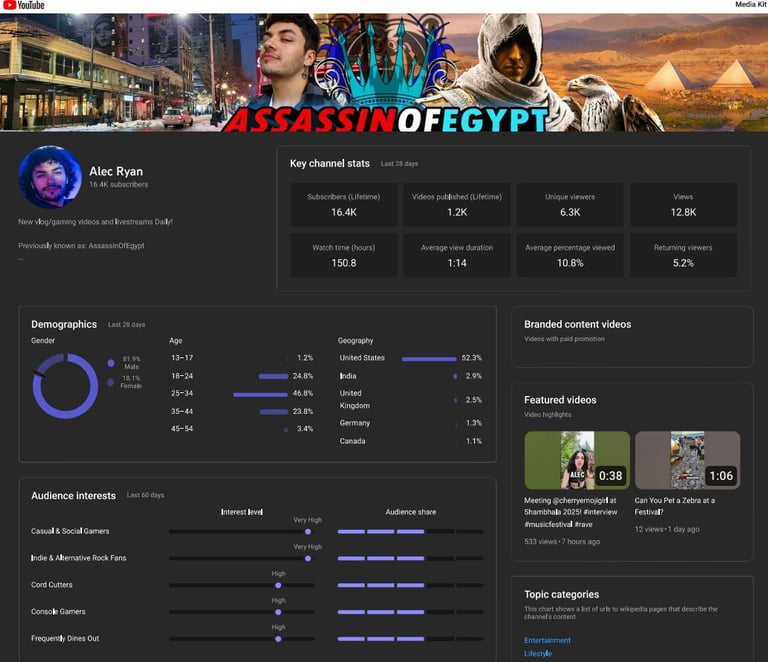This screenshot has width=768, height=662.
Task: Open the Lifestyle topic link
Action: click(x=538, y=654)
